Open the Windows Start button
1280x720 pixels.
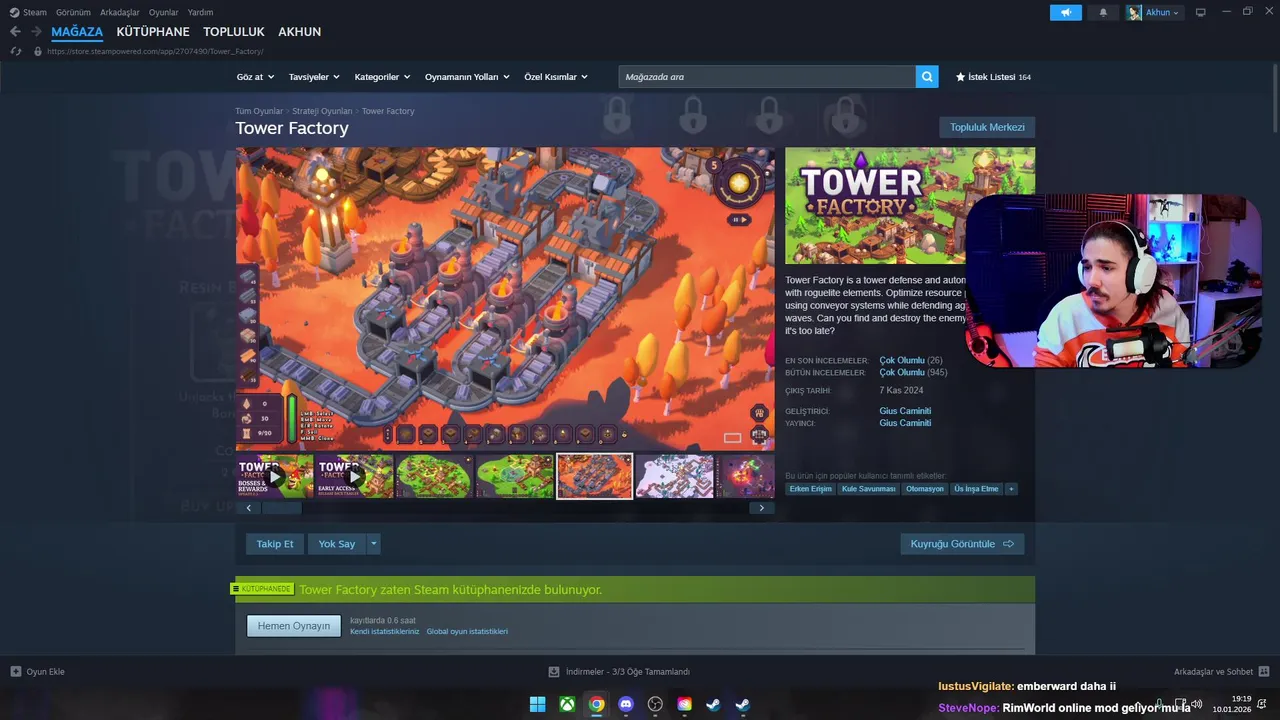(538, 704)
